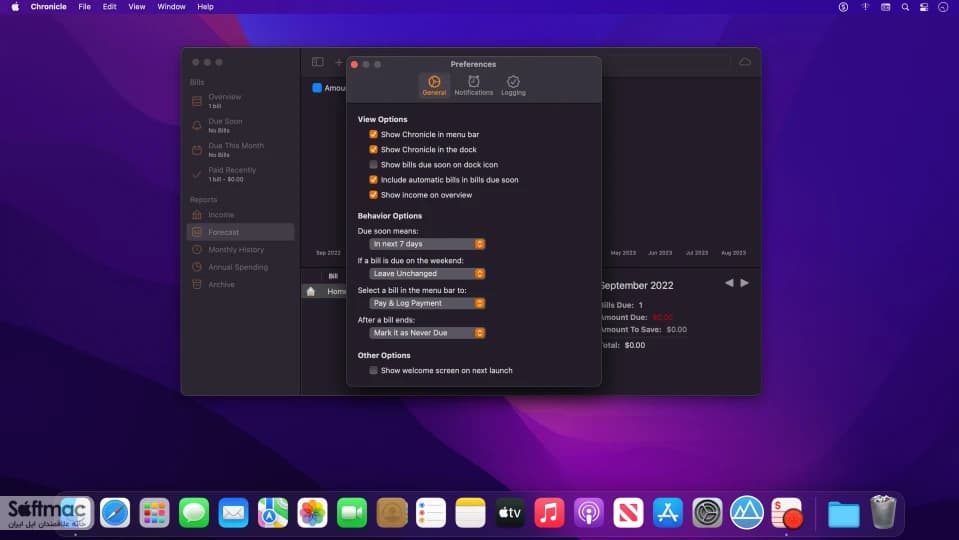Image resolution: width=959 pixels, height=540 pixels.
Task: Open the Trash in the dock
Action: tap(883, 512)
